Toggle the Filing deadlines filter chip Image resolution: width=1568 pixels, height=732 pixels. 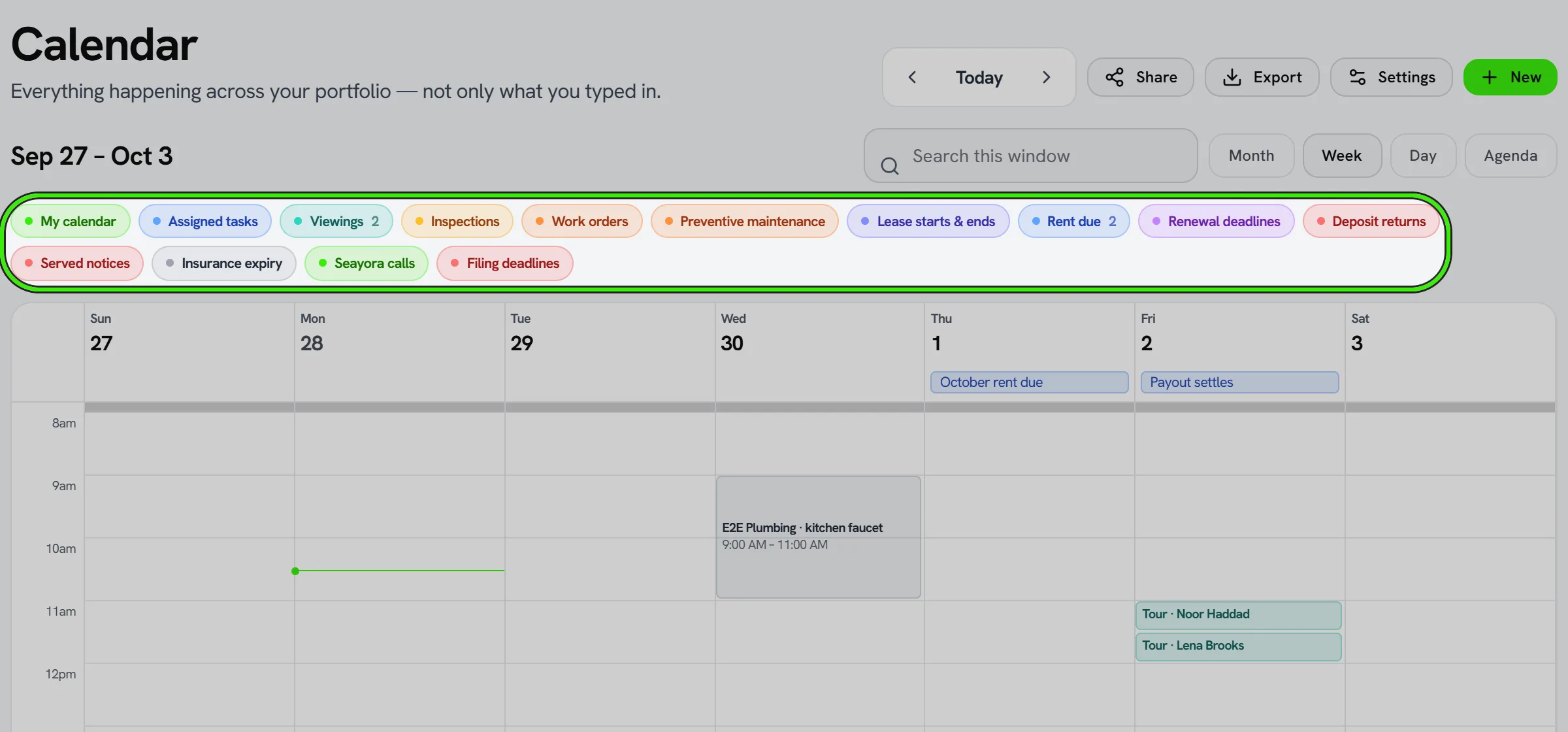(x=505, y=263)
